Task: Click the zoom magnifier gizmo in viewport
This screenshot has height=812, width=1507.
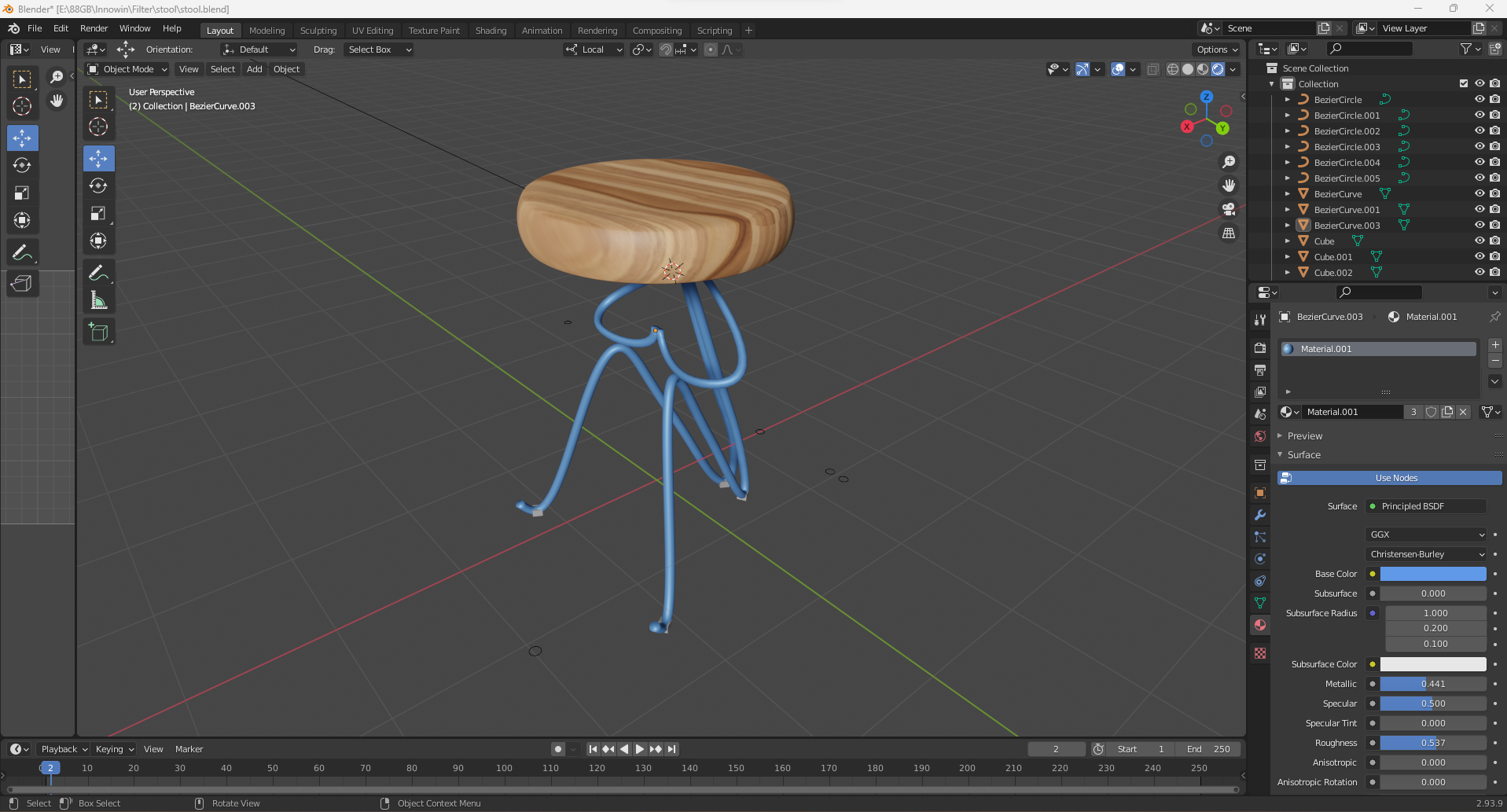Action: pyautogui.click(x=1228, y=162)
